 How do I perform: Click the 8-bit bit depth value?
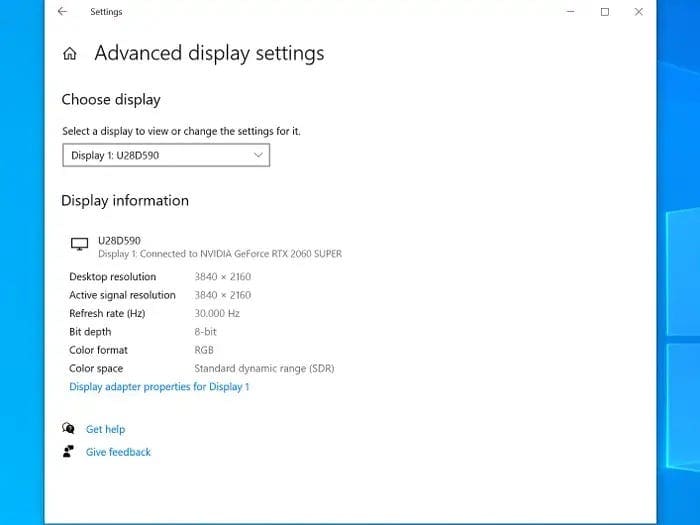(x=205, y=332)
